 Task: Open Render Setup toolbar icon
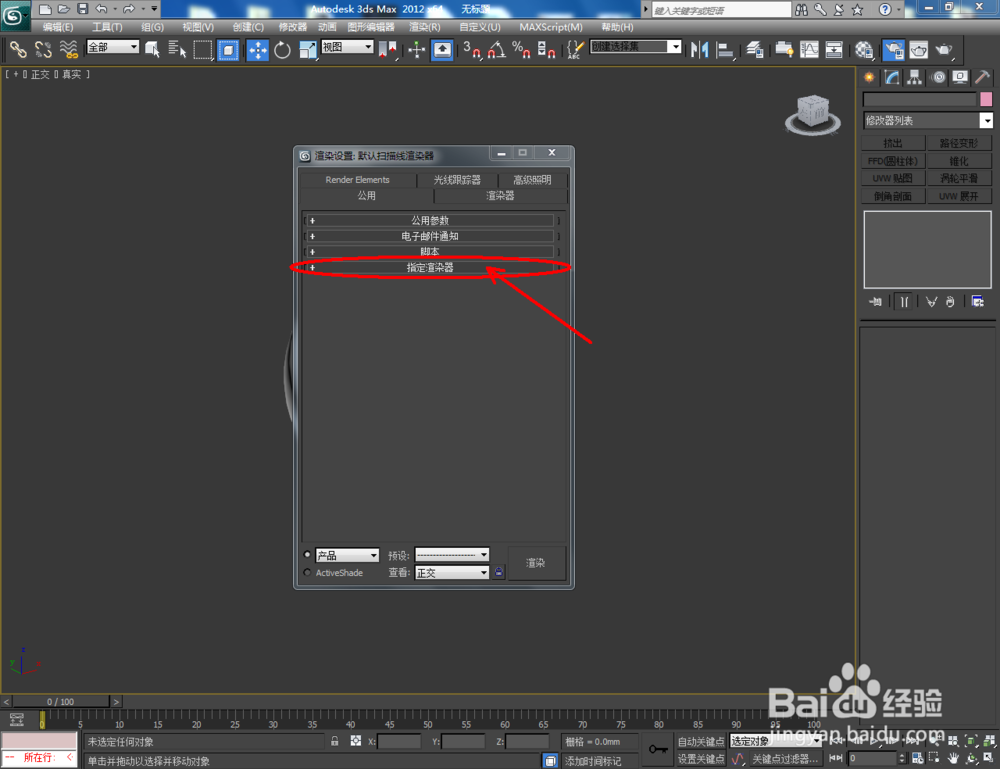click(893, 49)
